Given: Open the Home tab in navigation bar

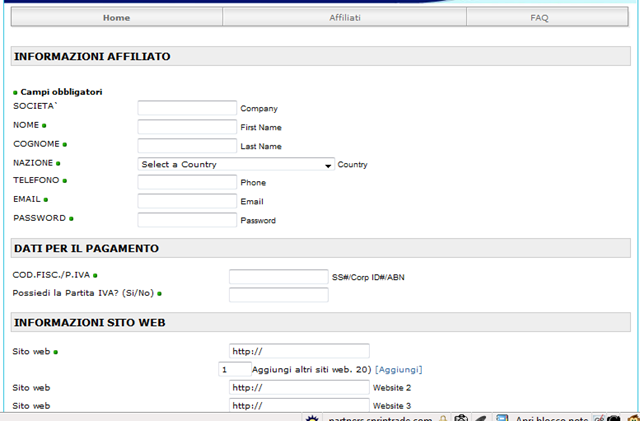Looking at the screenshot, I should coord(117,18).
